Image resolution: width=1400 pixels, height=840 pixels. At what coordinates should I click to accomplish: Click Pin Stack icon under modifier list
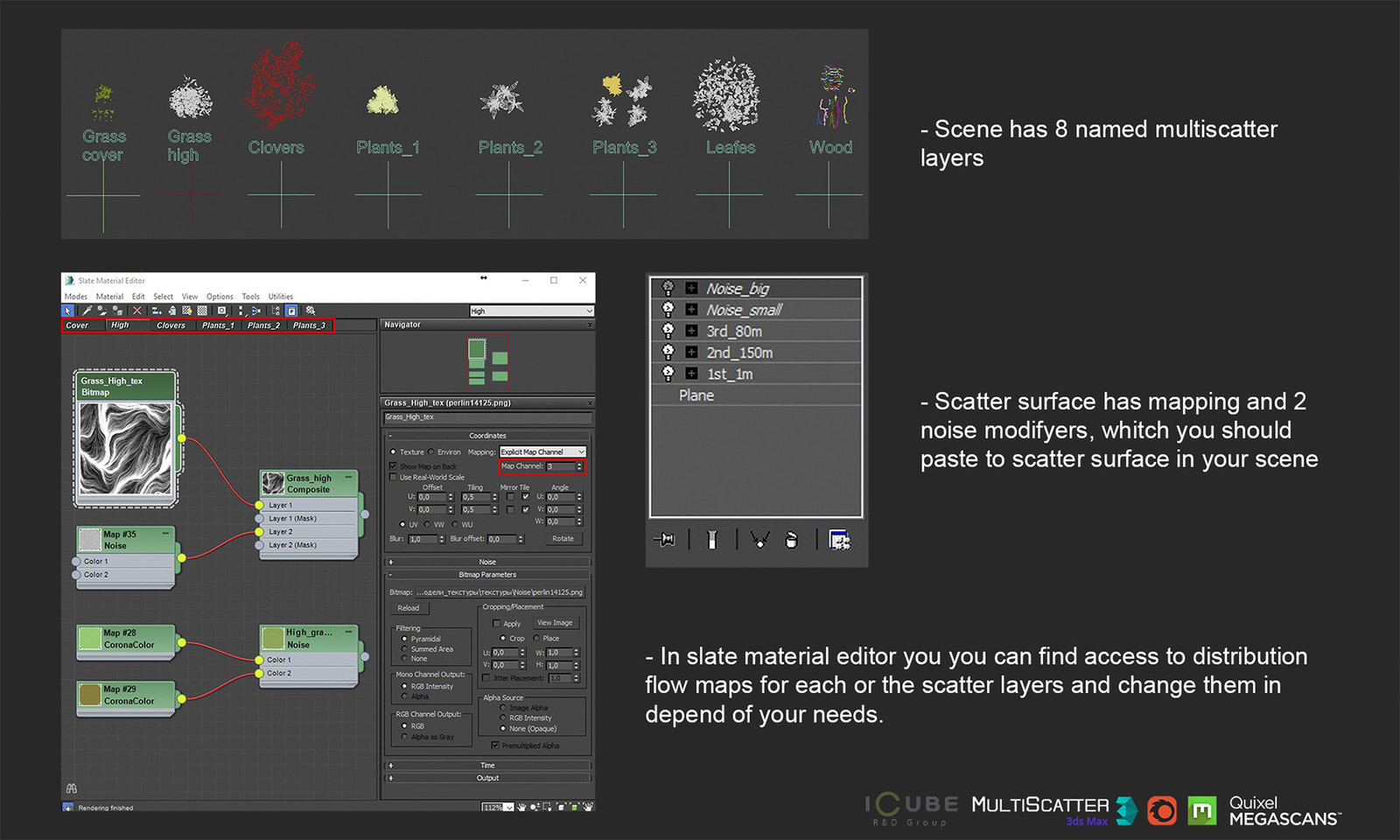click(x=664, y=540)
